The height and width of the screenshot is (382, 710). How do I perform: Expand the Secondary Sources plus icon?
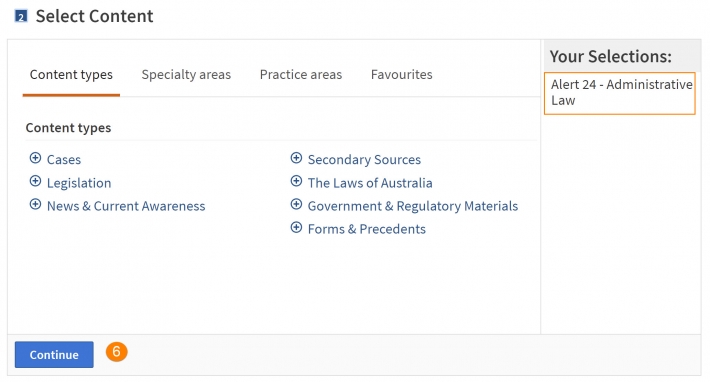click(x=296, y=158)
